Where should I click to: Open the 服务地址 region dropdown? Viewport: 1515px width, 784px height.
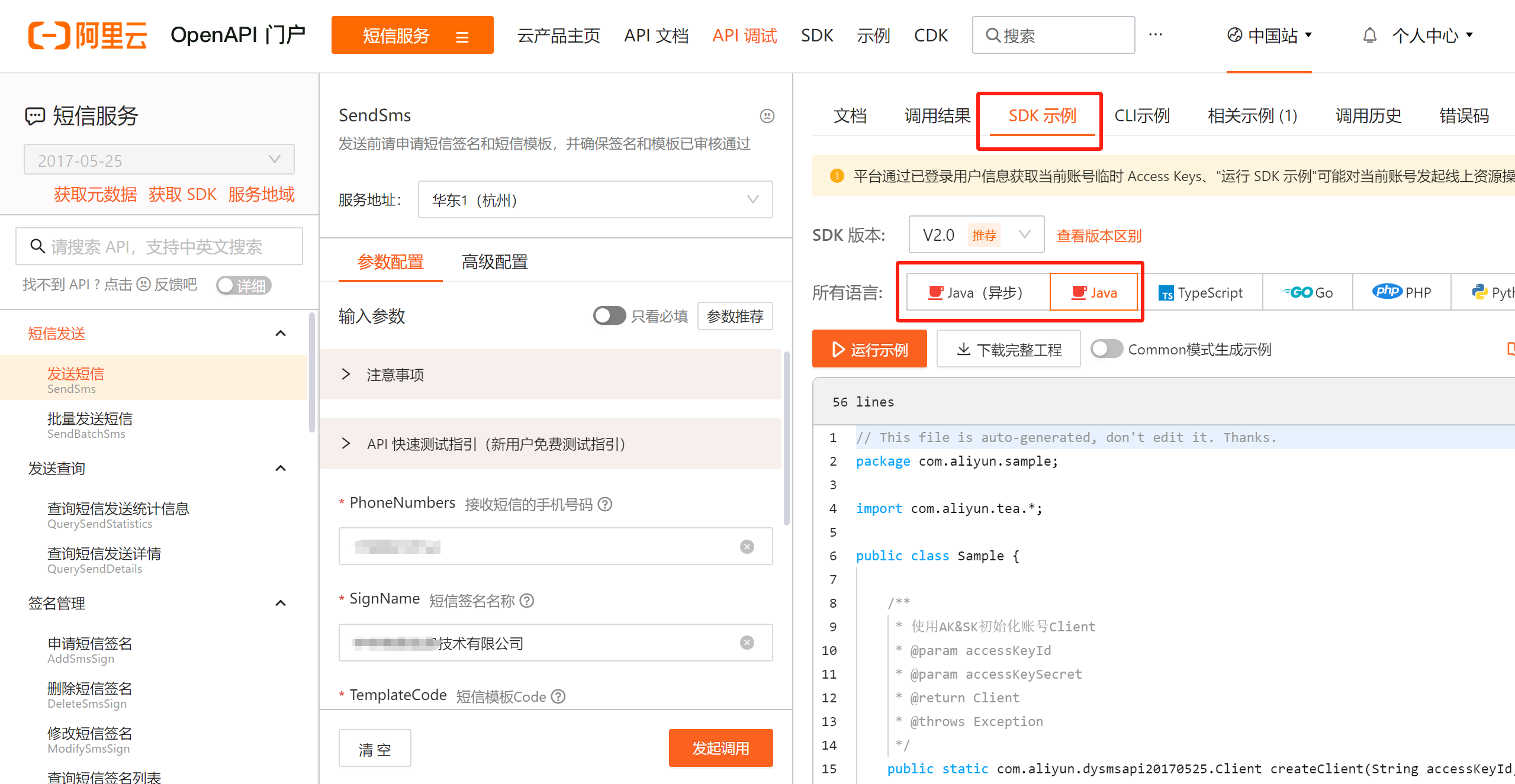pyautogui.click(x=595, y=200)
